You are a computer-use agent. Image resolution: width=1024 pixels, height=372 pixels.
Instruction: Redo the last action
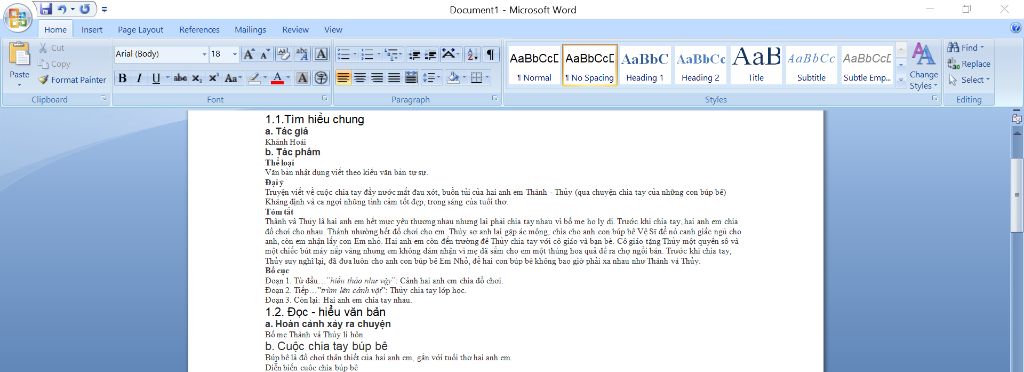(x=85, y=8)
